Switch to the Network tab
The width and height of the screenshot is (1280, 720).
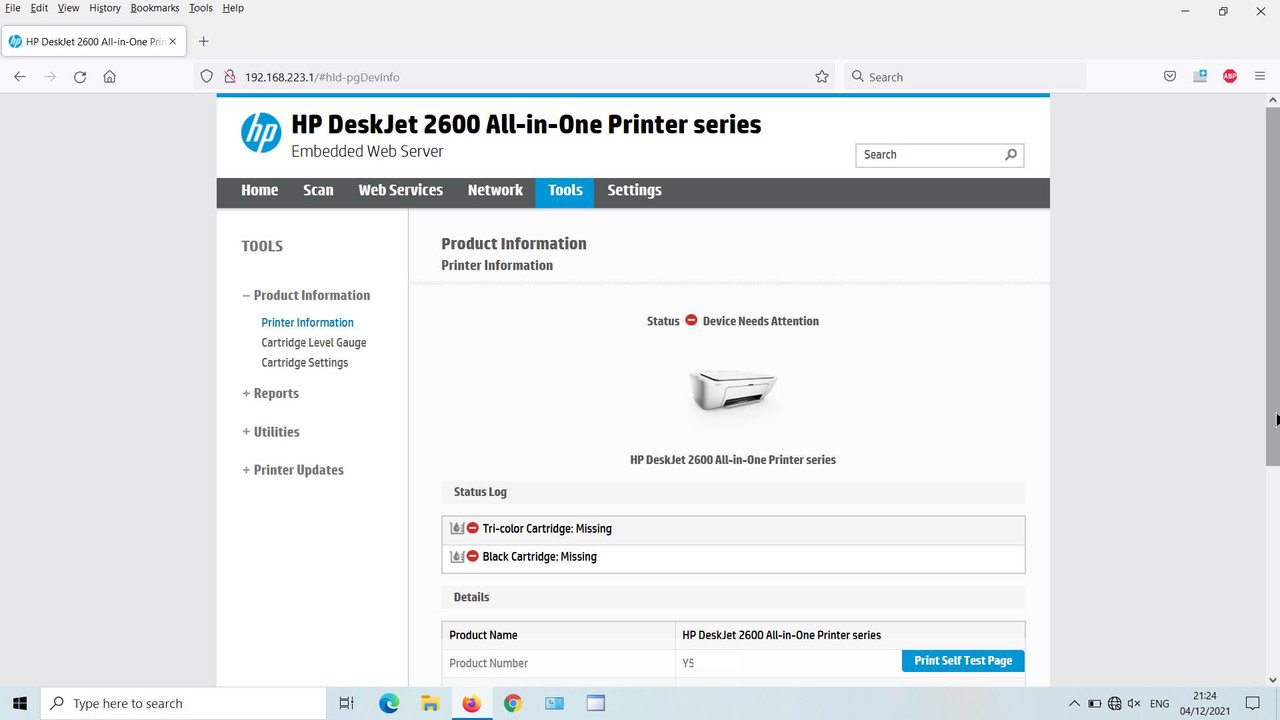click(495, 190)
